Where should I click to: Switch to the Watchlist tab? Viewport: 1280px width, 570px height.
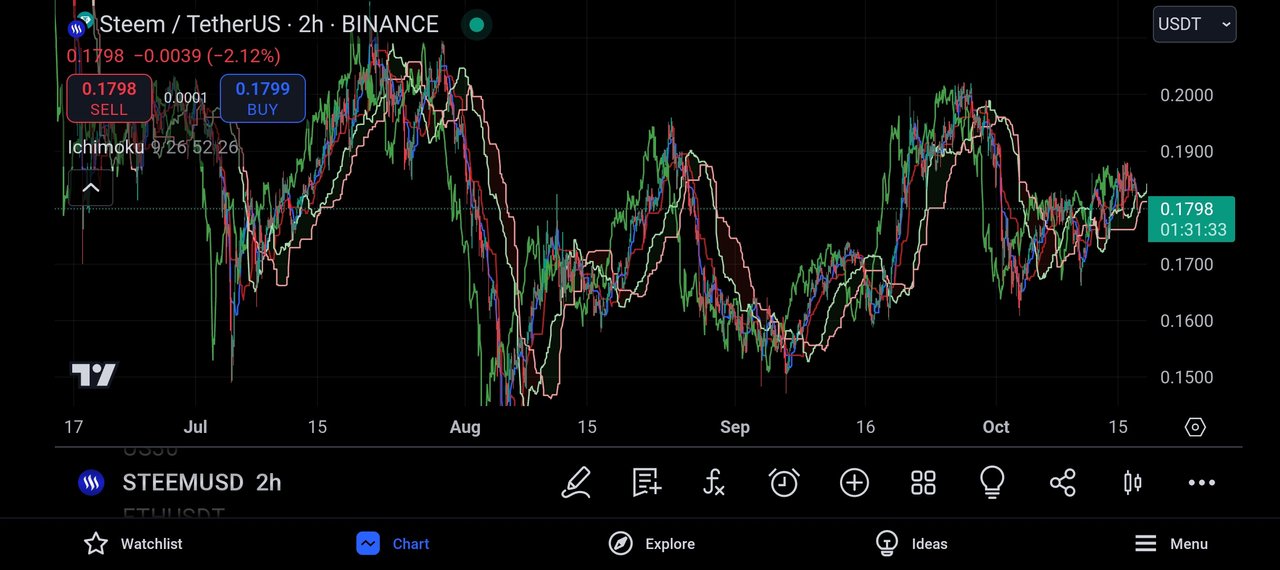pyautogui.click(x=133, y=544)
